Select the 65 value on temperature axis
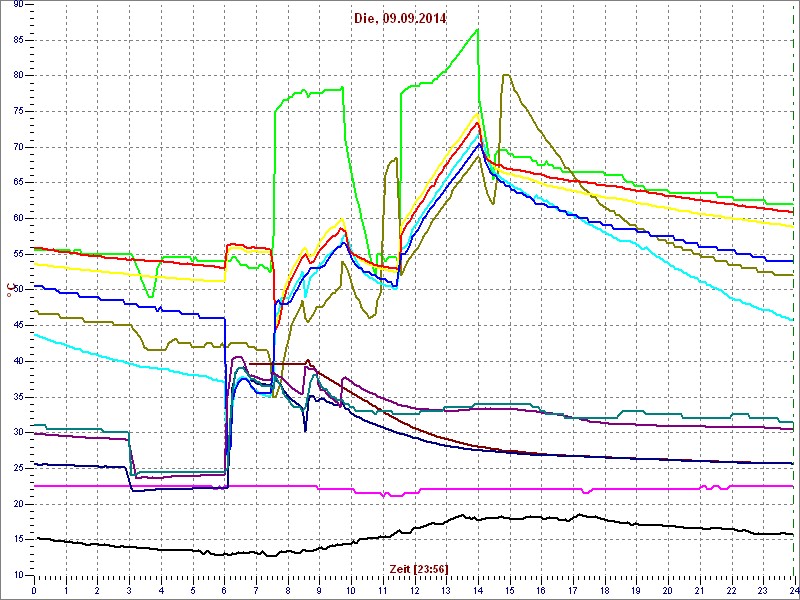 click(18, 183)
